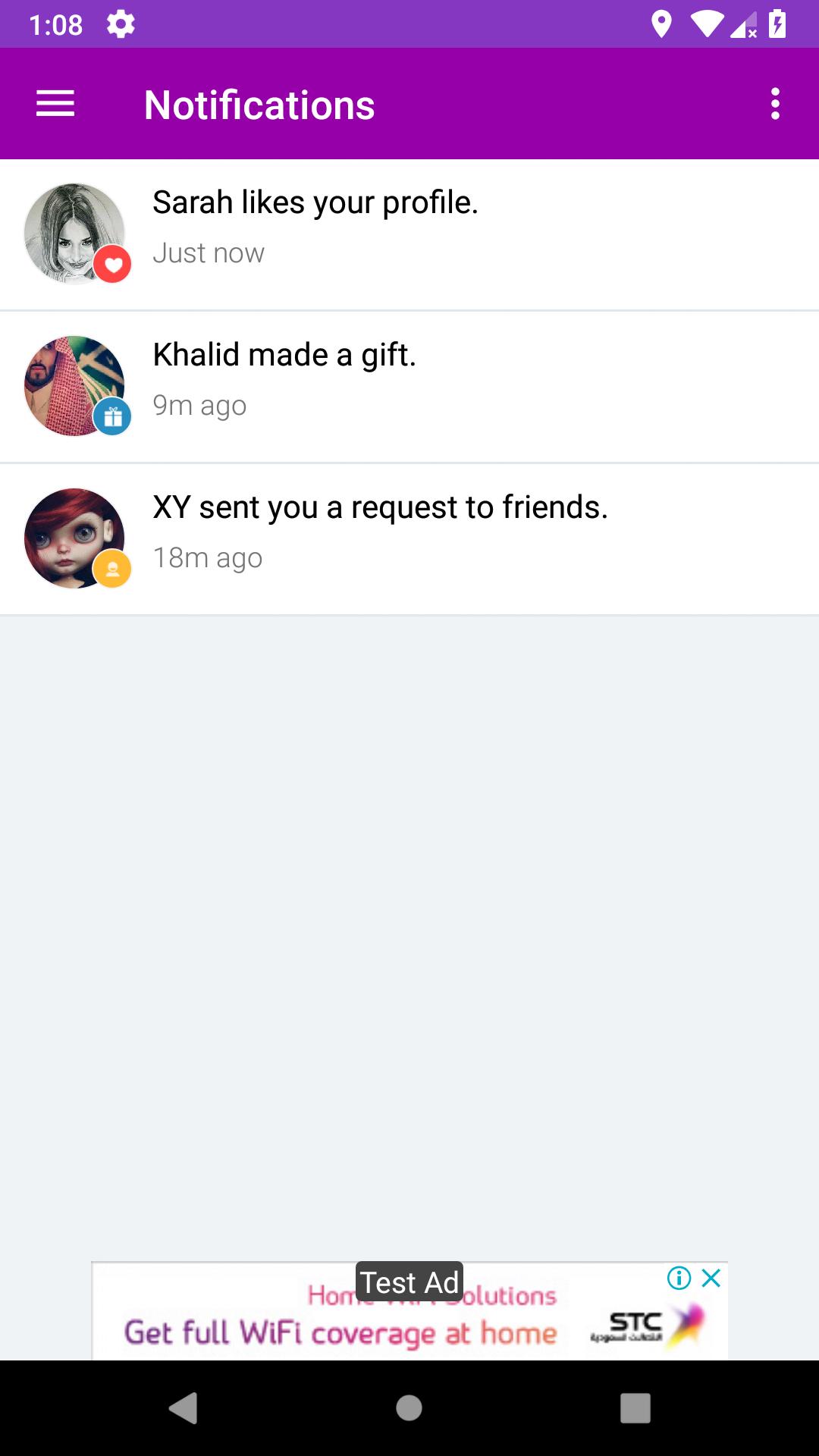Tap the STC logo in the ad
The width and height of the screenshot is (819, 1456).
[637, 1325]
